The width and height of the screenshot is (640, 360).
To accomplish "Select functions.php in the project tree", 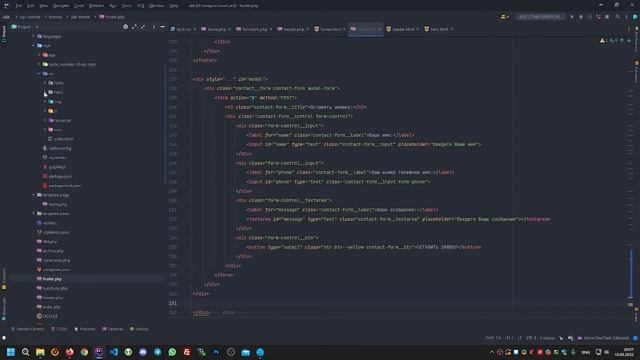I will 52,288.
